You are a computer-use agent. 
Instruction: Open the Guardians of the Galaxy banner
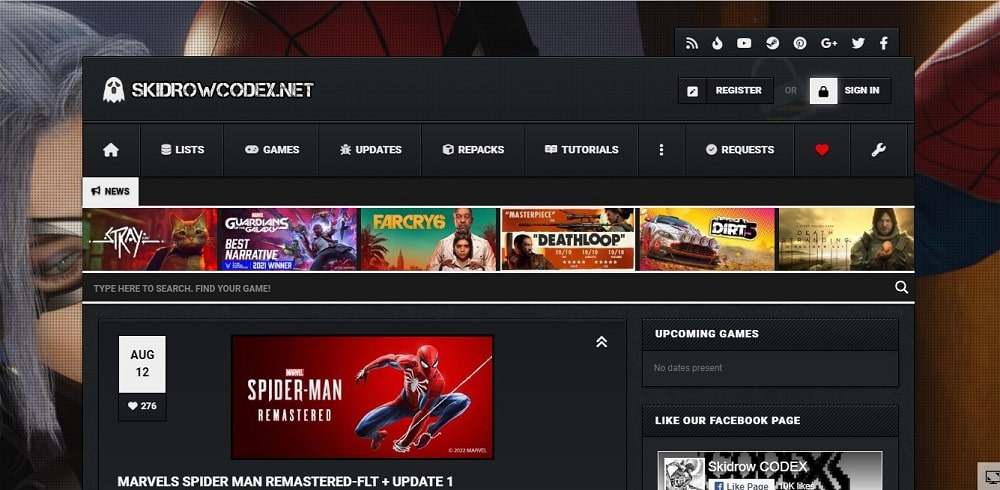point(288,239)
